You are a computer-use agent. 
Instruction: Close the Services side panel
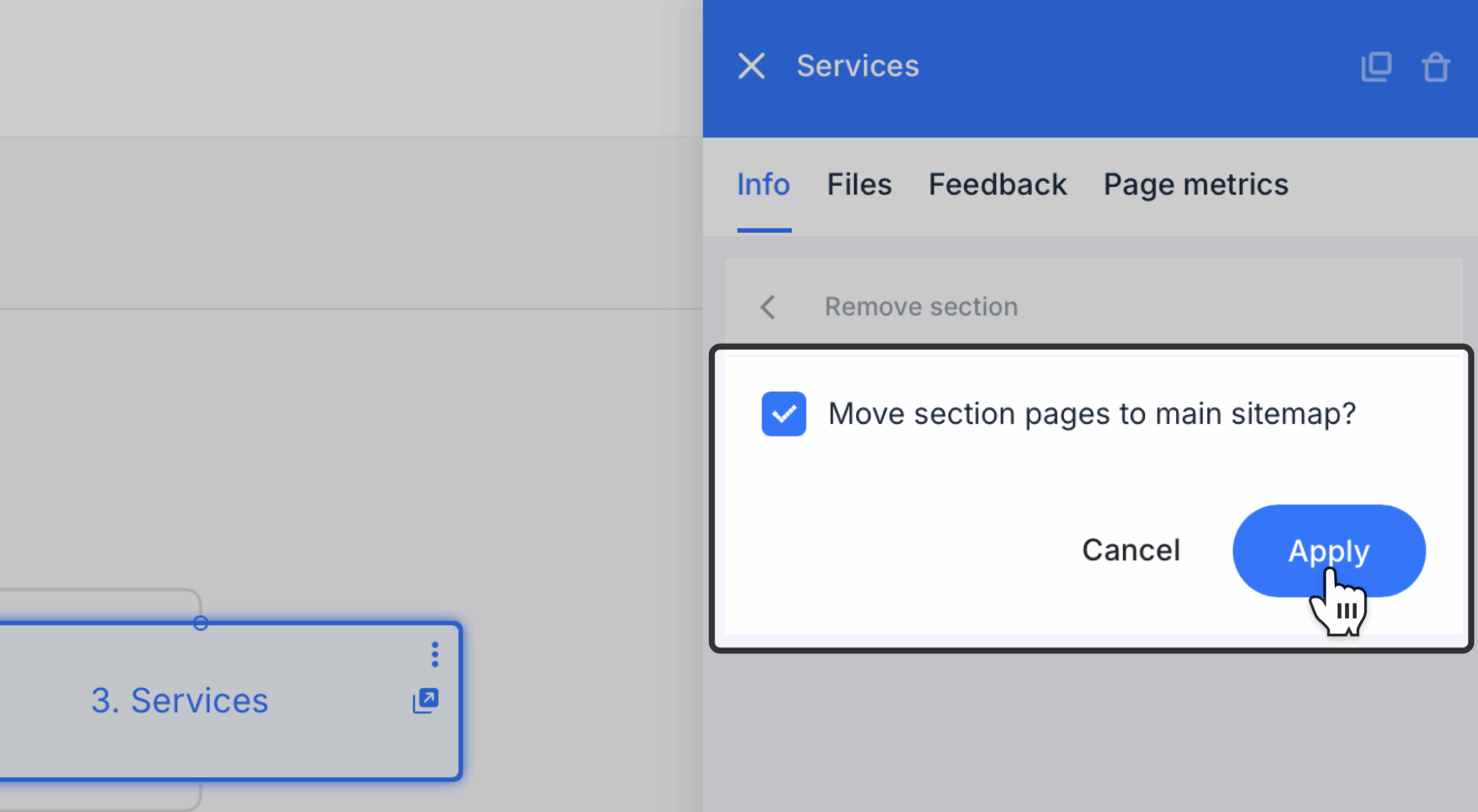[751, 66]
